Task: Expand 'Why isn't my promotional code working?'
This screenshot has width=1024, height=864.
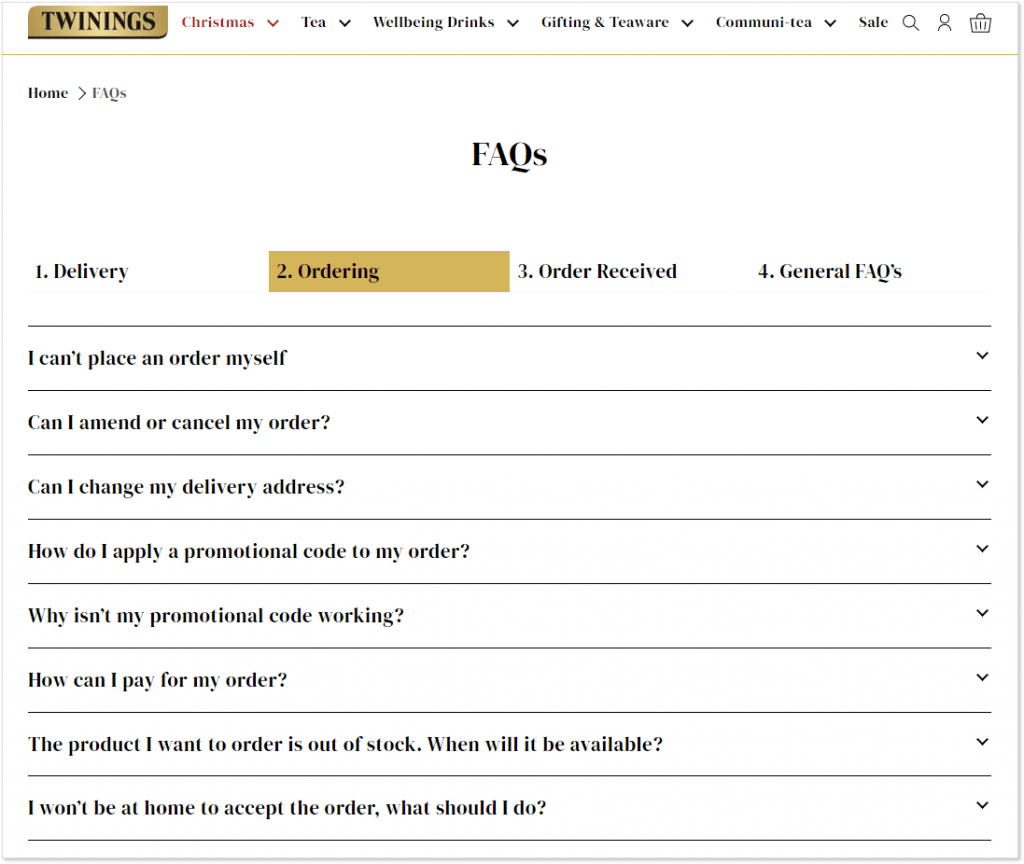Action: click(x=982, y=613)
